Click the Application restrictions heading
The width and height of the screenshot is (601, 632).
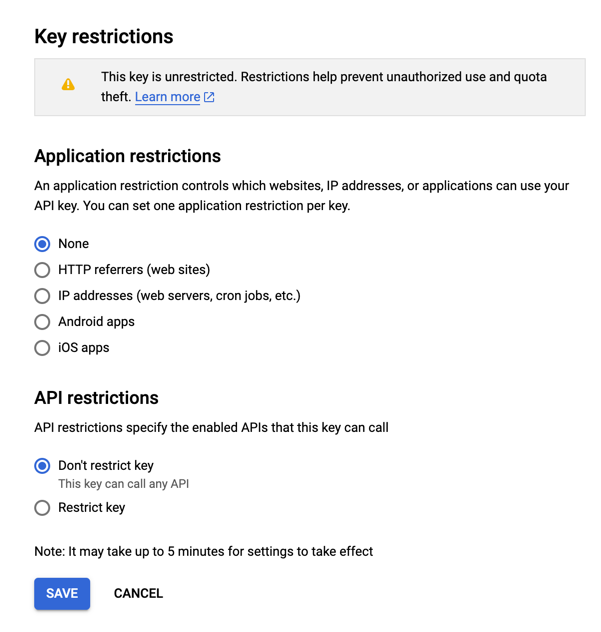coord(127,156)
